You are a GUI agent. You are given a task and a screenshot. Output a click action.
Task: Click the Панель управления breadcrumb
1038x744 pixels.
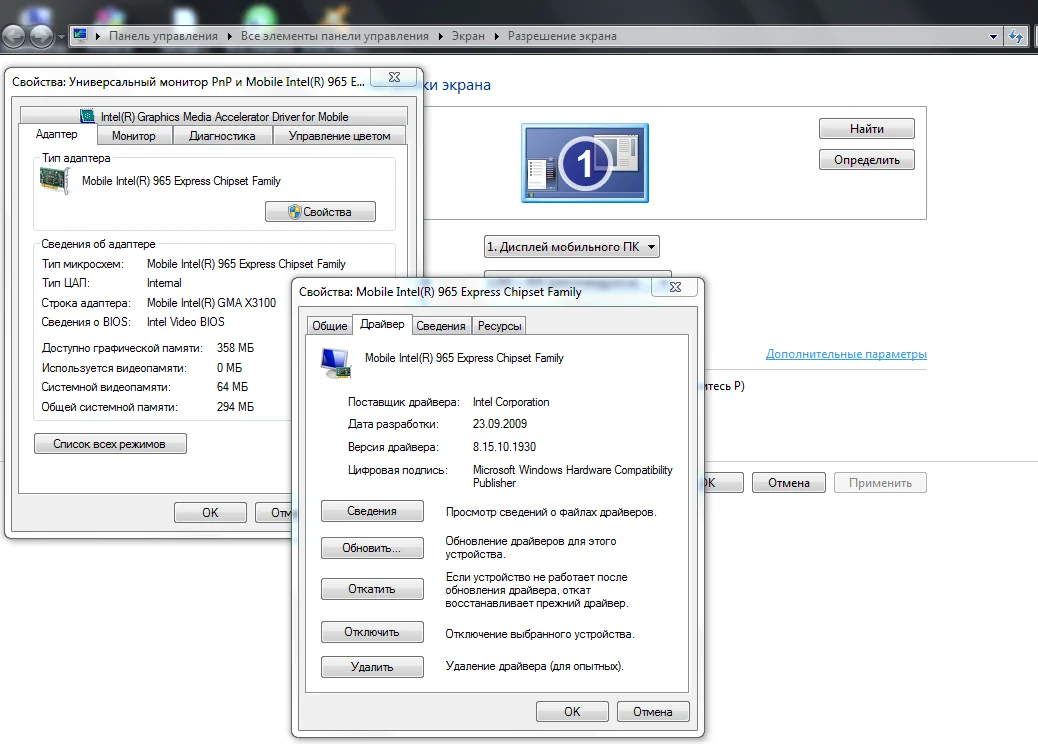[164, 36]
